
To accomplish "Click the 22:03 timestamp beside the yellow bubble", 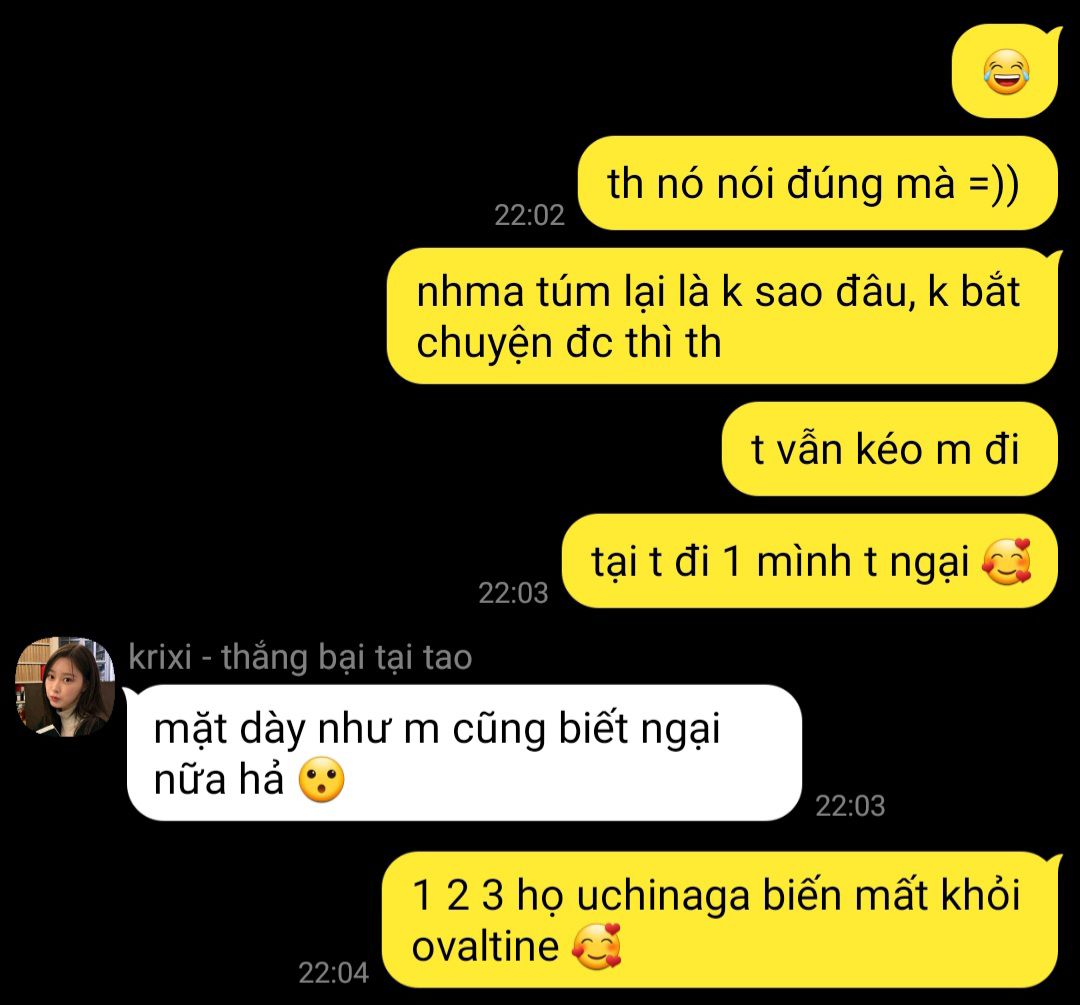I will pyautogui.click(x=513, y=593).
